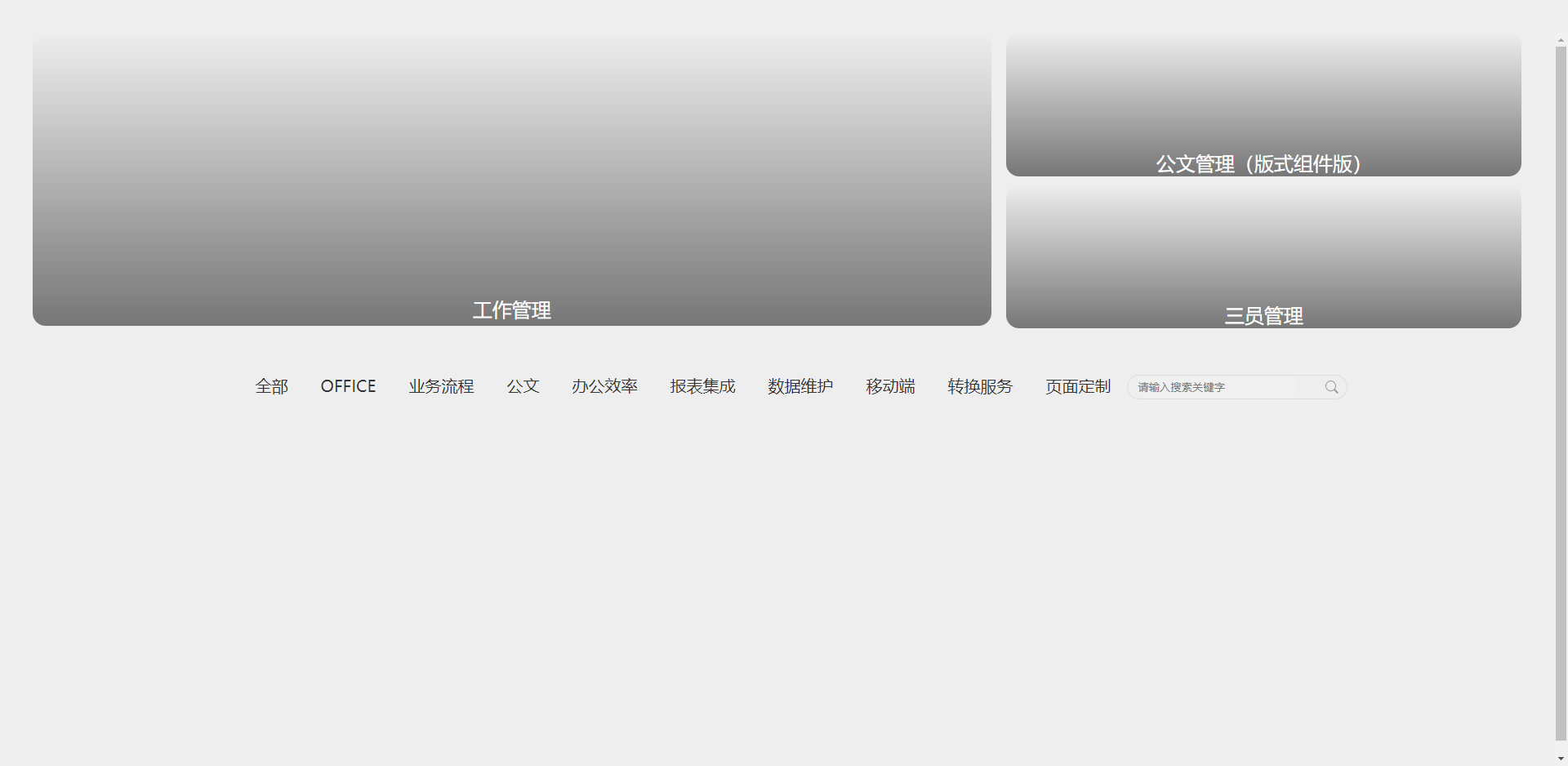The height and width of the screenshot is (766, 1568).
Task: Open the 公文管理（版式组件版） card
Action: coord(1263,105)
